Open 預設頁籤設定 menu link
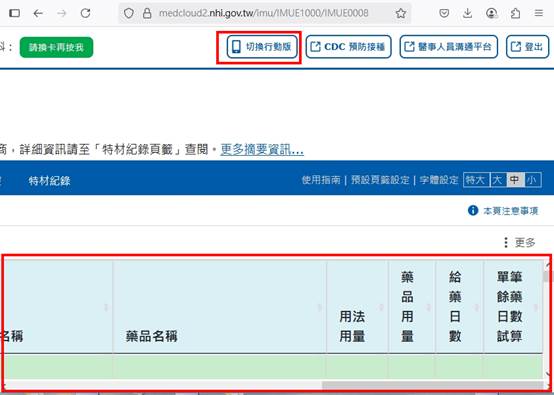Viewport: 554px width, 395px height. (x=380, y=180)
